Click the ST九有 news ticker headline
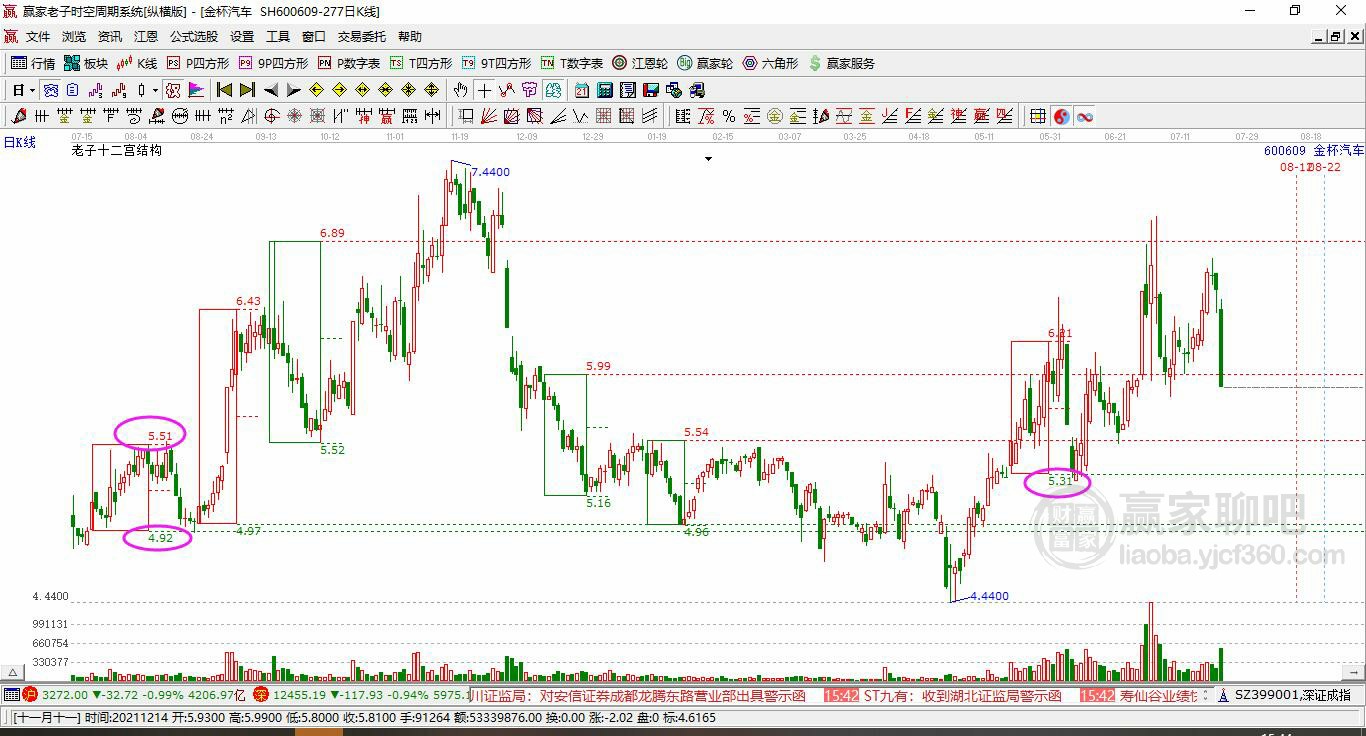This screenshot has width=1366, height=736. click(964, 695)
